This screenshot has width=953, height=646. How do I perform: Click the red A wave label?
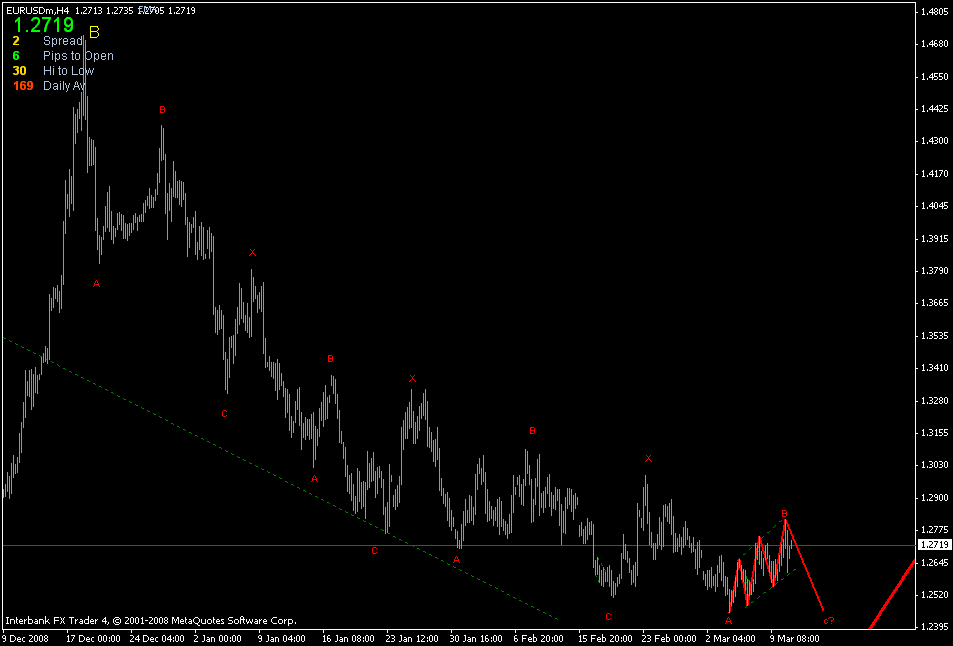(95, 283)
